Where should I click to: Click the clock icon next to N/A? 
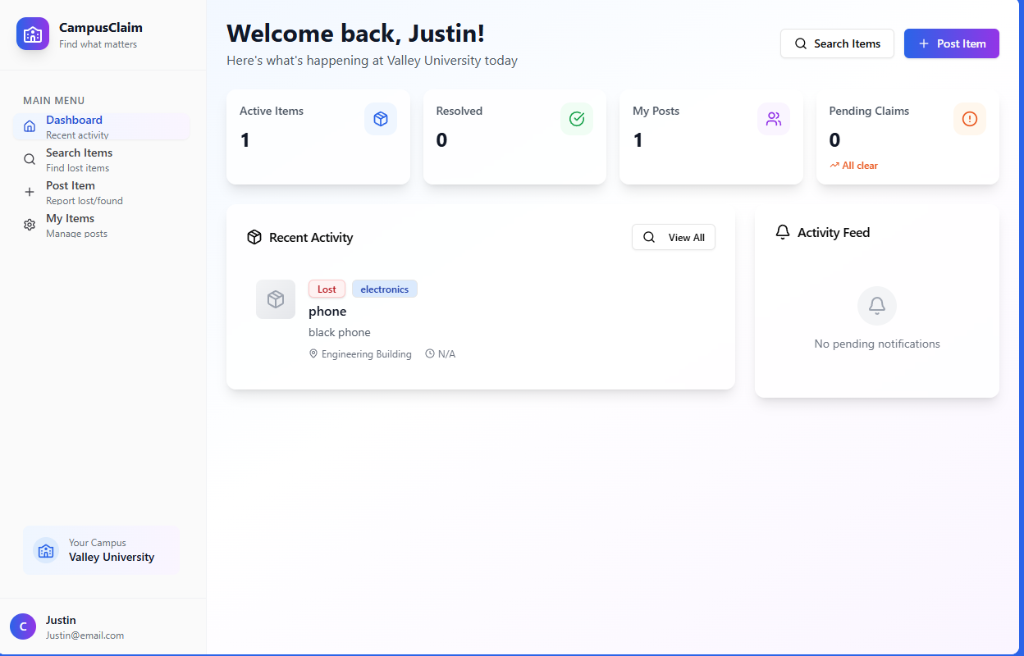pyautogui.click(x=430, y=353)
